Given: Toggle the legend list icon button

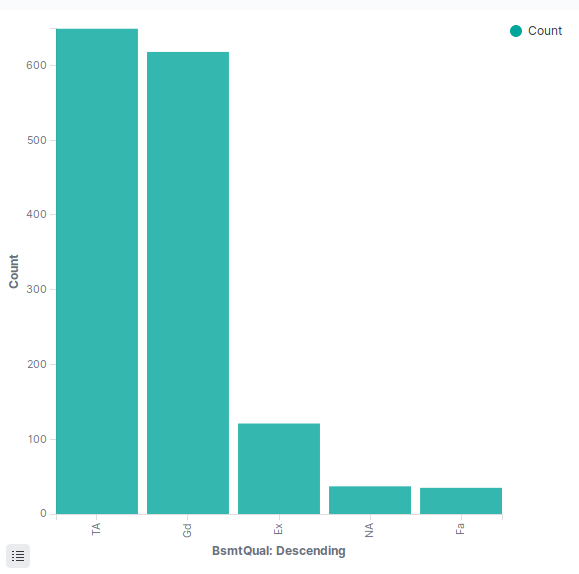Looking at the screenshot, I should point(18,556).
